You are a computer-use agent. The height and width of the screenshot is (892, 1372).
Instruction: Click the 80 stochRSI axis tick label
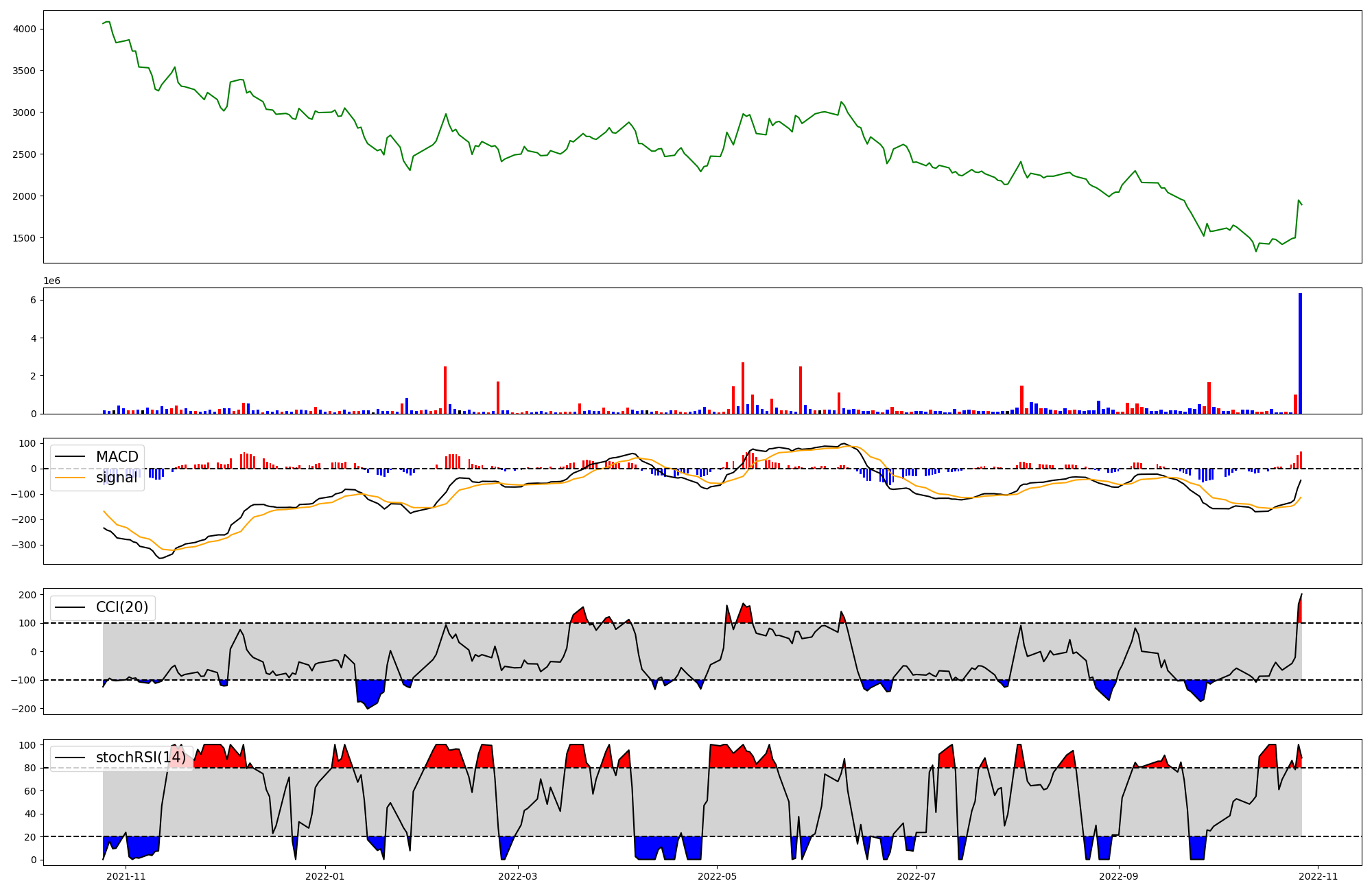(29, 768)
